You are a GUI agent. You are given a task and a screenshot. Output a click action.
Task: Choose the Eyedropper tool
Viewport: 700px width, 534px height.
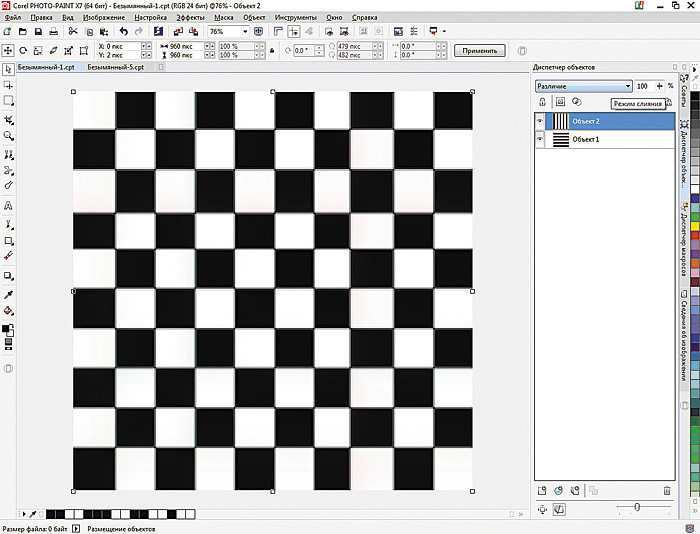click(x=8, y=294)
